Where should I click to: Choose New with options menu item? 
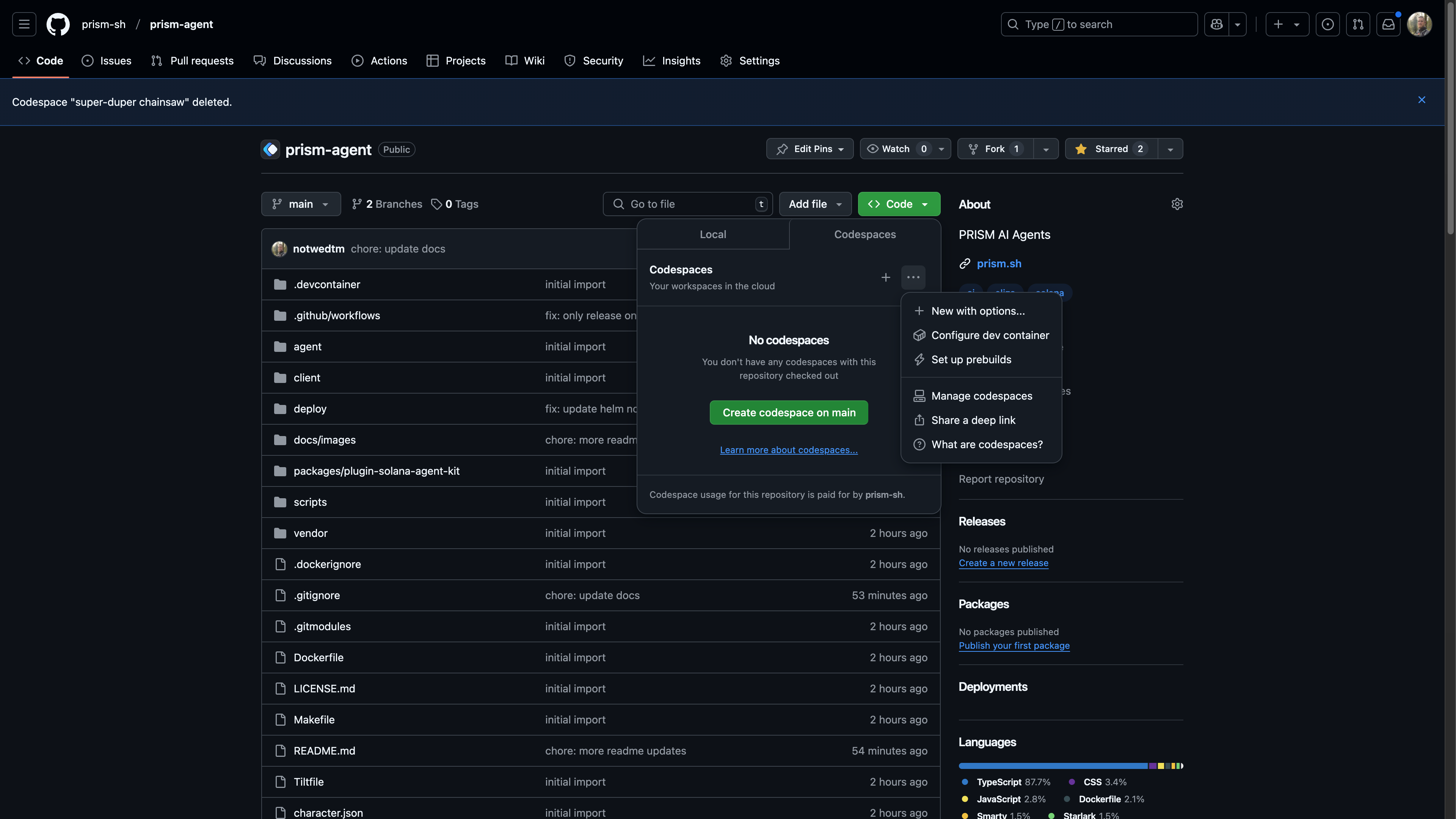pos(981,311)
